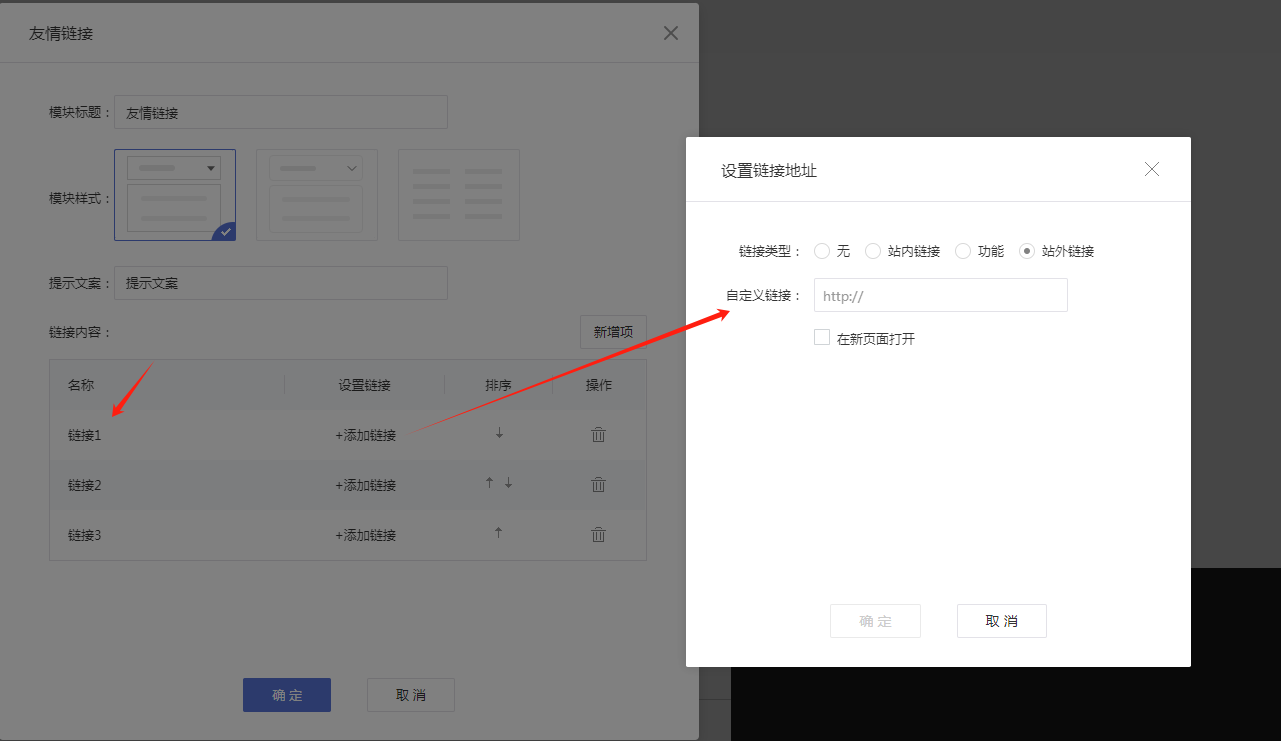1281x741 pixels.
Task: Delete the 链接1 row with trash icon
Action: pos(598,434)
